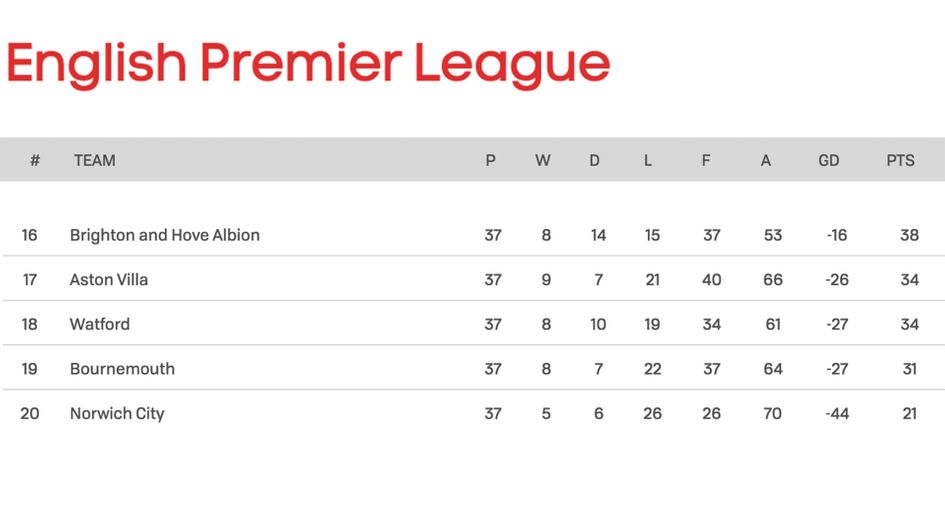The width and height of the screenshot is (945, 532).
Task: Click position number 18 beside Watford
Action: coord(30,324)
